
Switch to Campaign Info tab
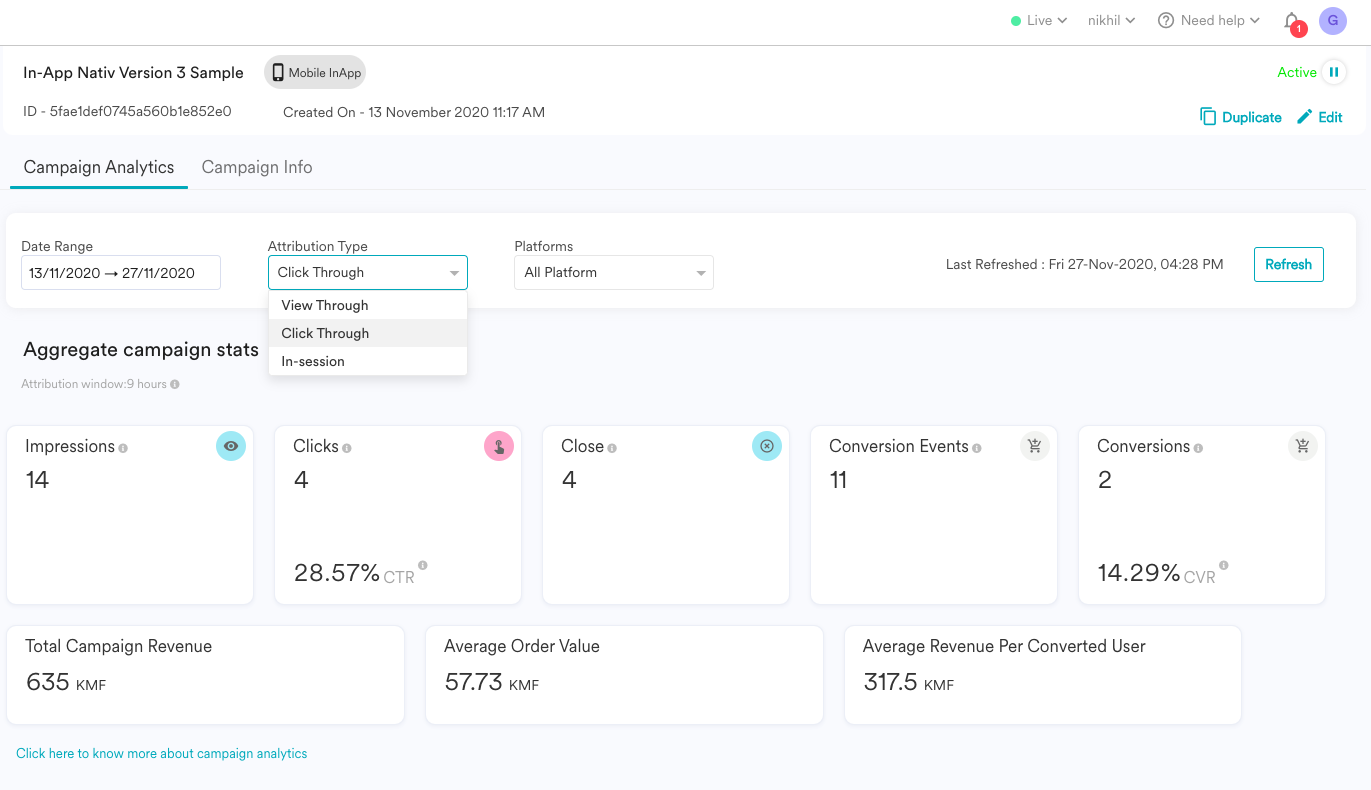point(257,167)
